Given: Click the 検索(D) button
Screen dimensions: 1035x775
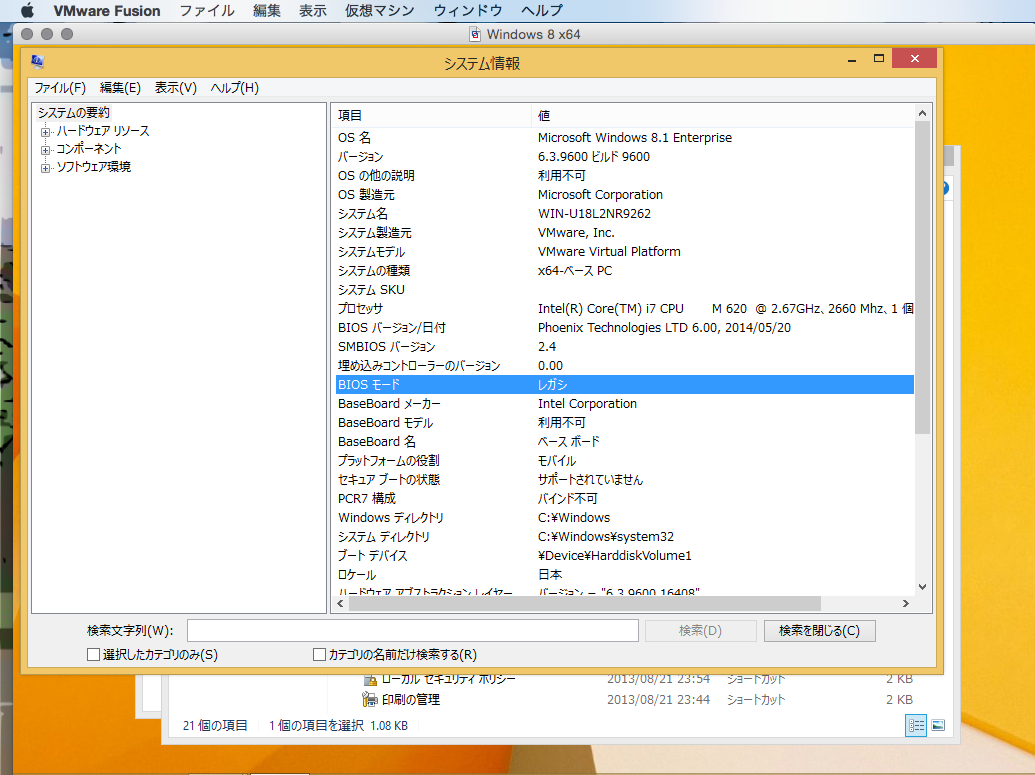Looking at the screenshot, I should (x=700, y=630).
